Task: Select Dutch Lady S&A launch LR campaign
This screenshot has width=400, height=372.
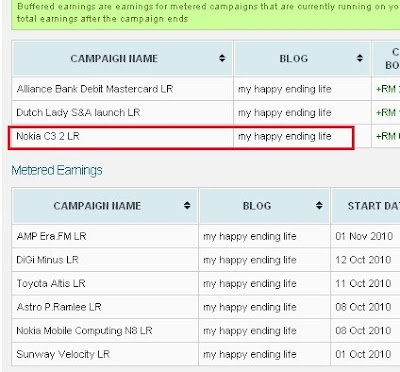Action: point(78,113)
